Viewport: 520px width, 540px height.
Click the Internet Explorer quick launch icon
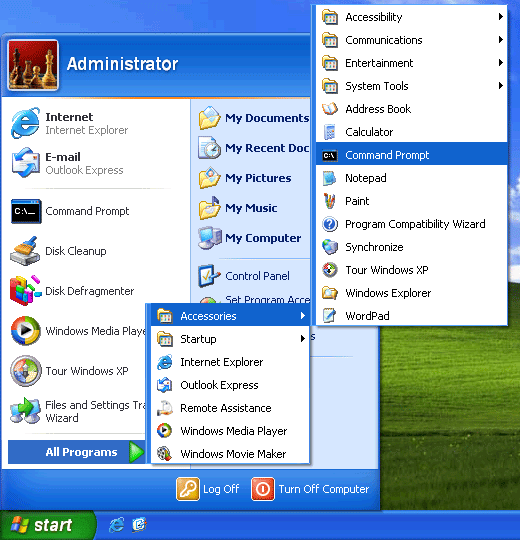pos(116,525)
